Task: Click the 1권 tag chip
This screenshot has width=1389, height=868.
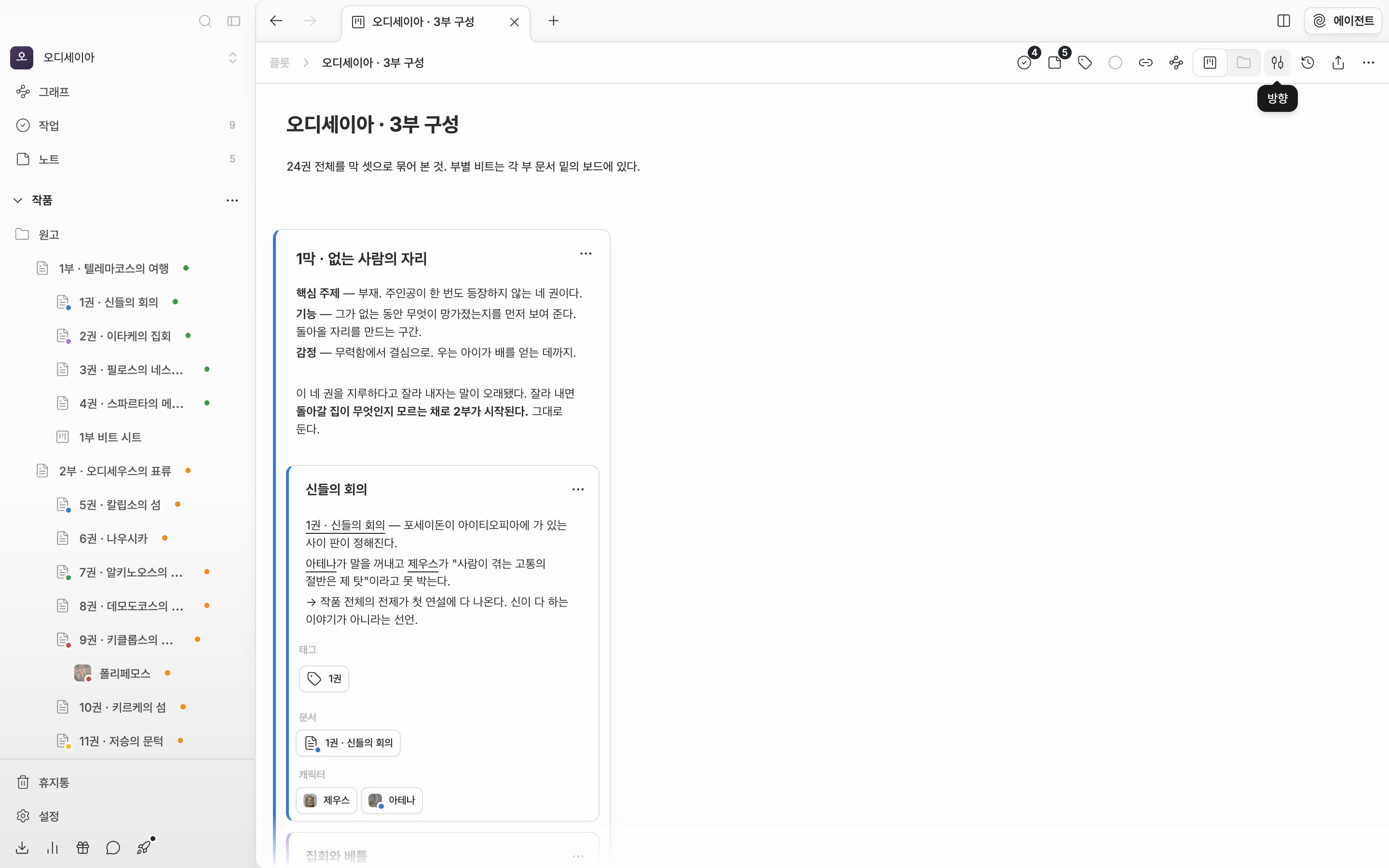Action: 324,679
